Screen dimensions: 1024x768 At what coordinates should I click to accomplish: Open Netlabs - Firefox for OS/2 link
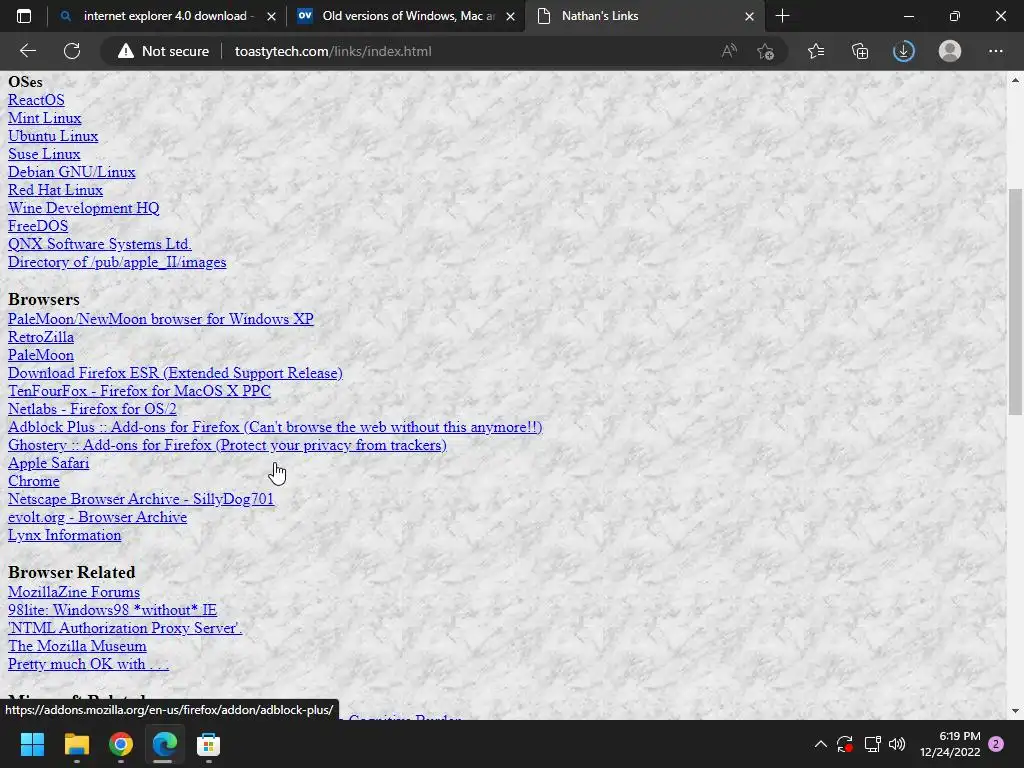[92, 409]
